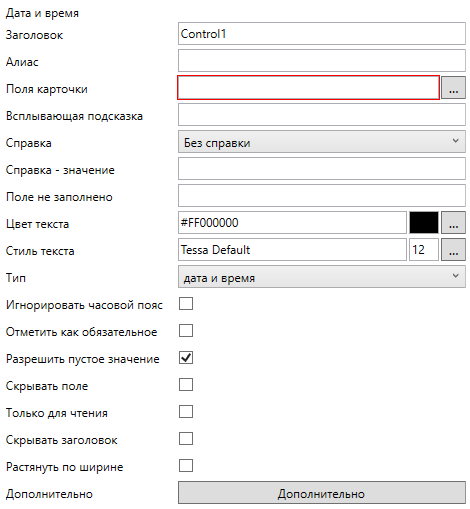The height and width of the screenshot is (509, 470).
Task: Click the #FF000000 color code field
Action: coord(292,222)
